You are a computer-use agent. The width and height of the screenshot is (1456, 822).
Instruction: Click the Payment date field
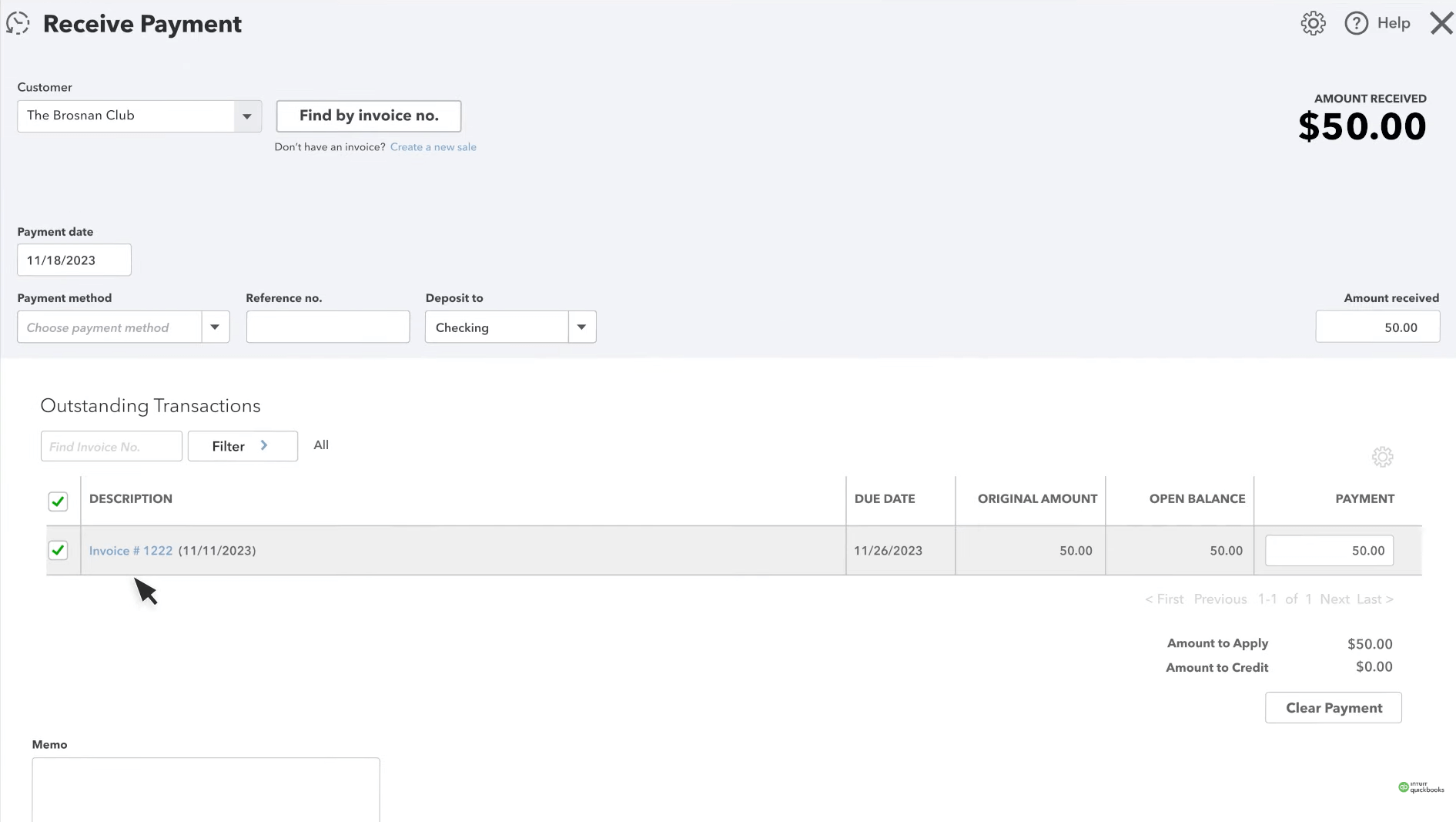(x=74, y=260)
